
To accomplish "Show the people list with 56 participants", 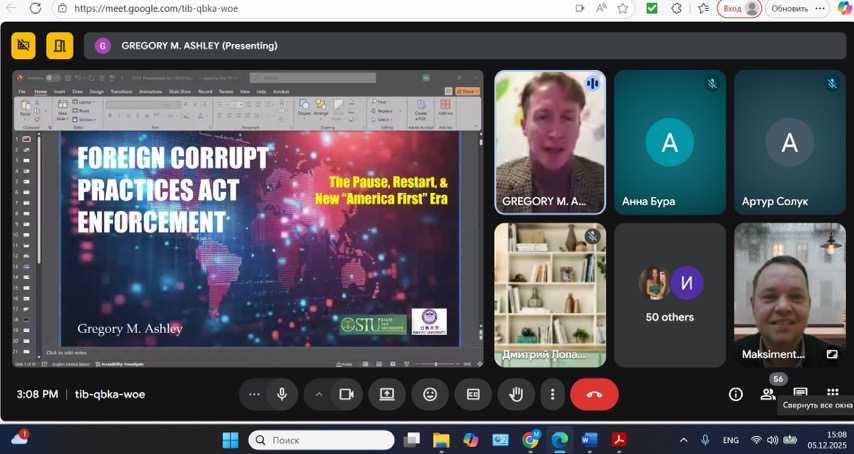I will tap(767, 394).
